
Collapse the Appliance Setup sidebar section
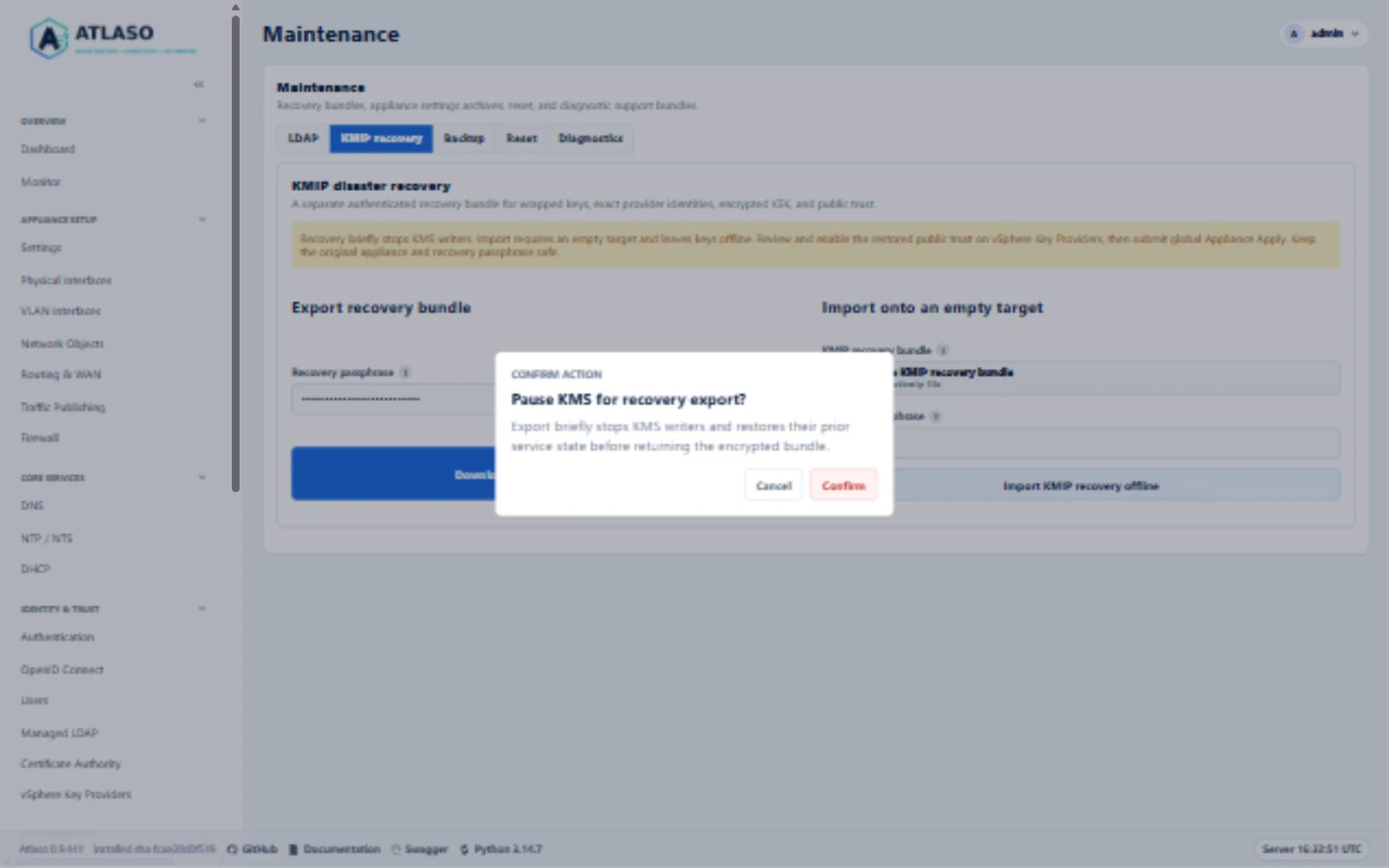[x=202, y=220]
